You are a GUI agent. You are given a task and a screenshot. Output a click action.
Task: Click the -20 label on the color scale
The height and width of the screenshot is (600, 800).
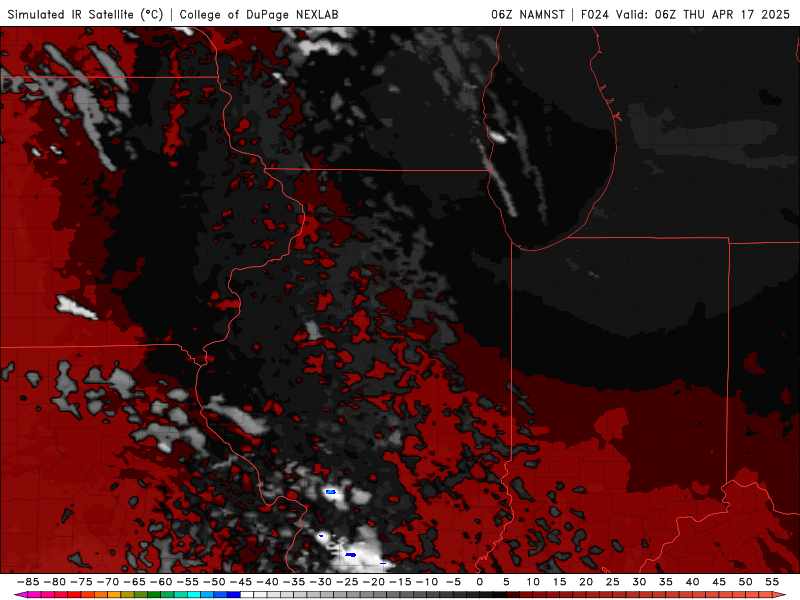point(373,582)
